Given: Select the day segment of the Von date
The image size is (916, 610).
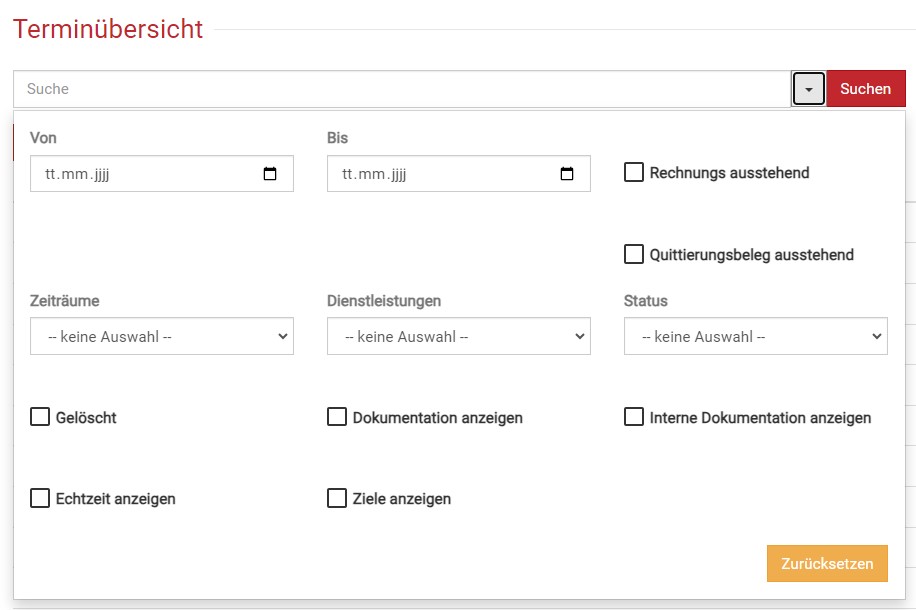Looking at the screenshot, I should (52, 174).
